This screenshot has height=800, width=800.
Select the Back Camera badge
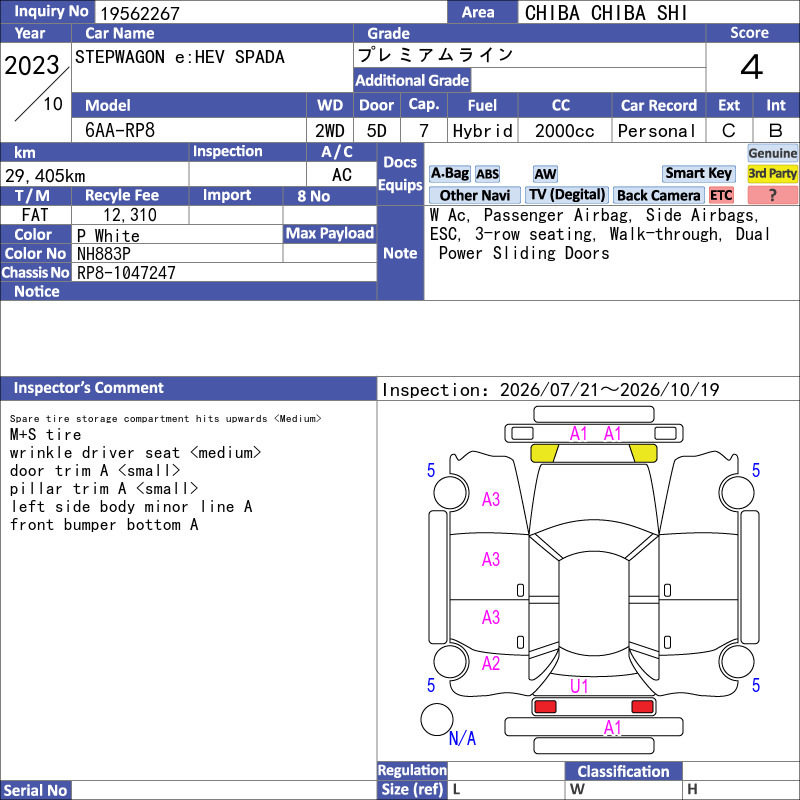click(x=659, y=195)
